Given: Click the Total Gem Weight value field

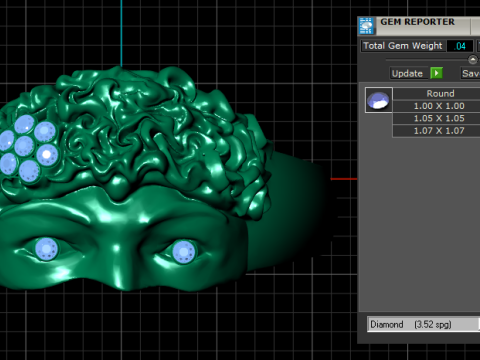Looking at the screenshot, I should pyautogui.click(x=460, y=46).
